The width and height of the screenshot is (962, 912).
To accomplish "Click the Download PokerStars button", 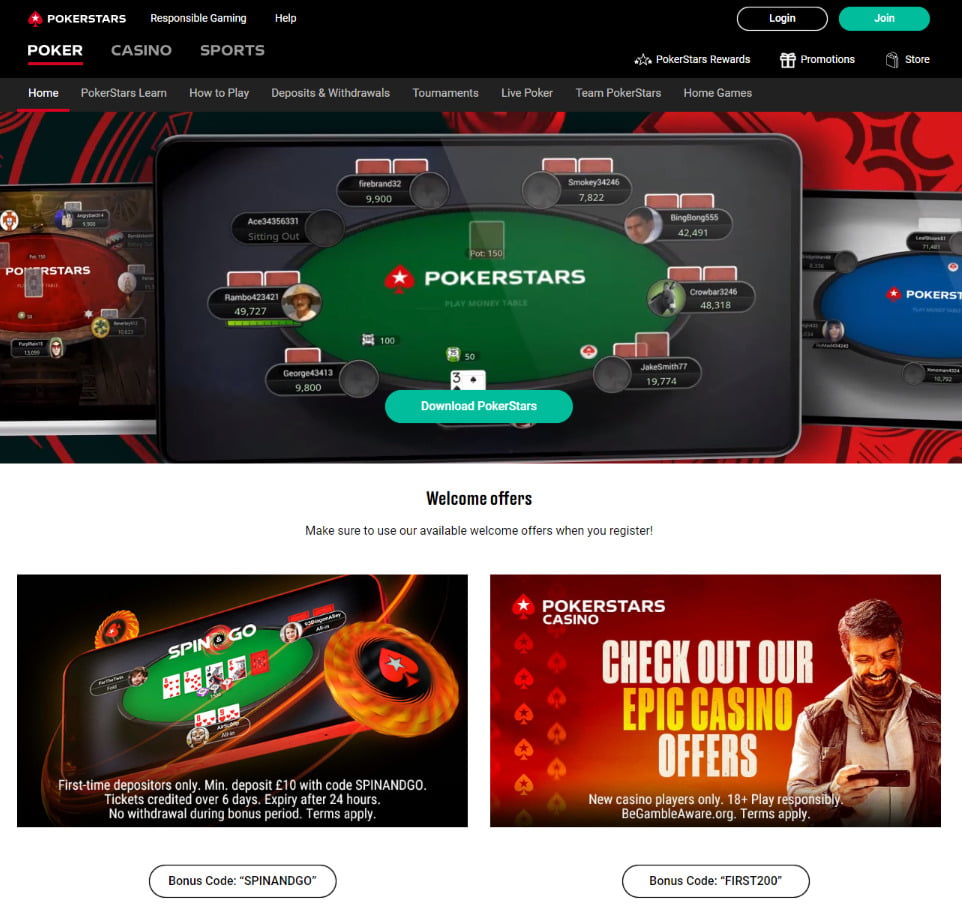I will click(x=479, y=406).
